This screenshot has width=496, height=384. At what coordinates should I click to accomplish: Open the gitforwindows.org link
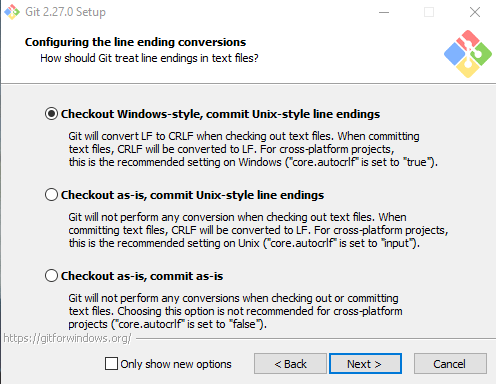pos(67,338)
